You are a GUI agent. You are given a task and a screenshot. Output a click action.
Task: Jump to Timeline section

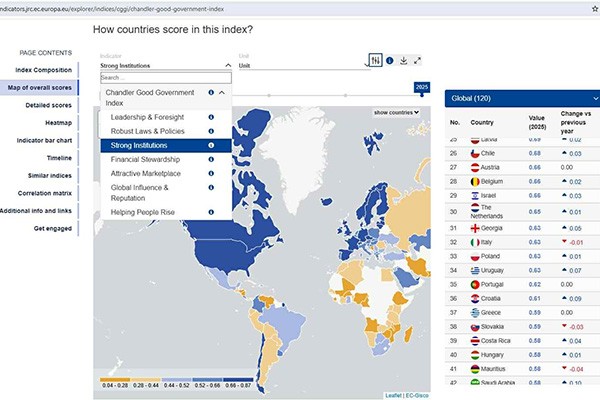tap(59, 158)
